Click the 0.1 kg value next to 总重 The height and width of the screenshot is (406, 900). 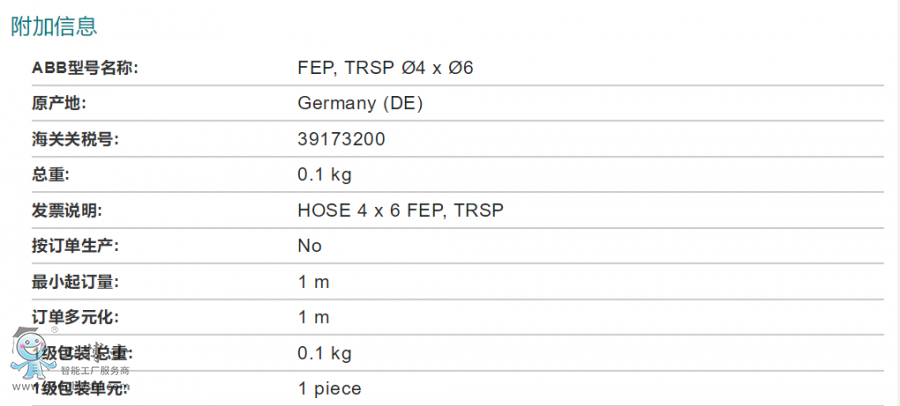(324, 175)
